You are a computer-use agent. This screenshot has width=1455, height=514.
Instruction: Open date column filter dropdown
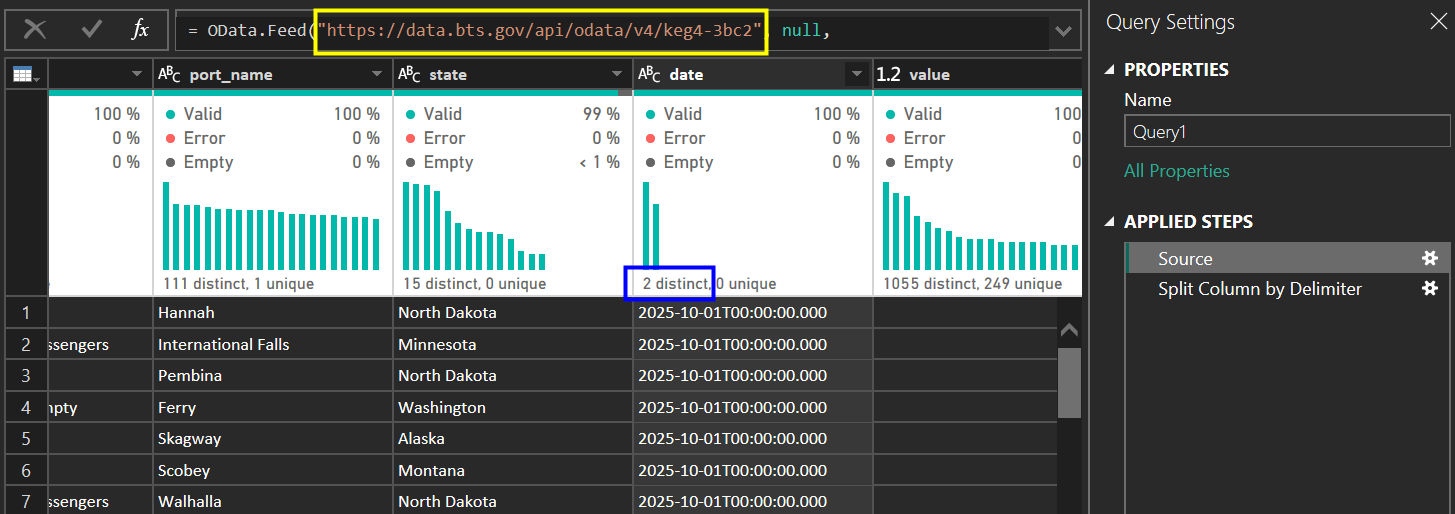coord(856,75)
